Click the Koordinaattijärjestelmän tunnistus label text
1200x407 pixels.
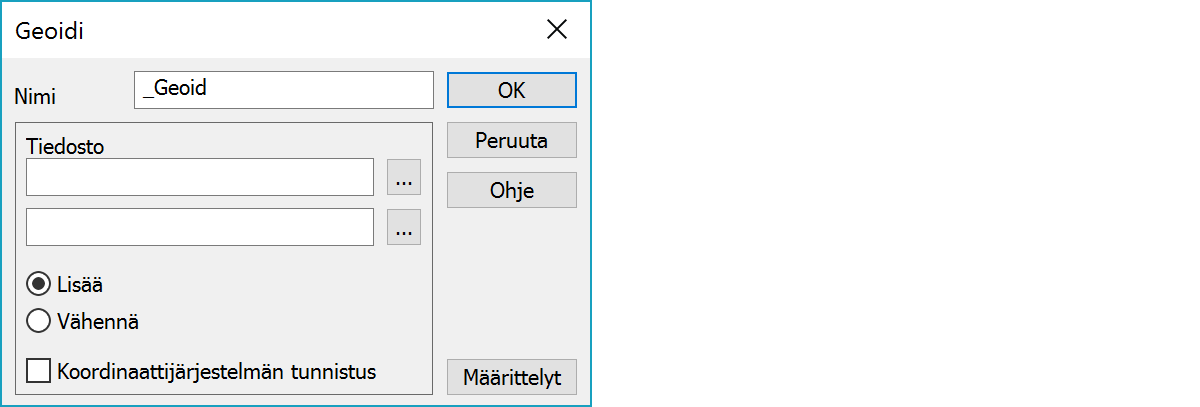217,372
